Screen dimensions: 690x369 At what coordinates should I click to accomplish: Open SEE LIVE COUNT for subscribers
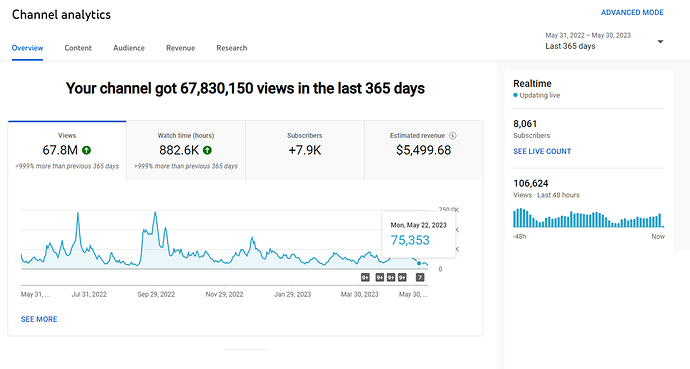click(542, 151)
